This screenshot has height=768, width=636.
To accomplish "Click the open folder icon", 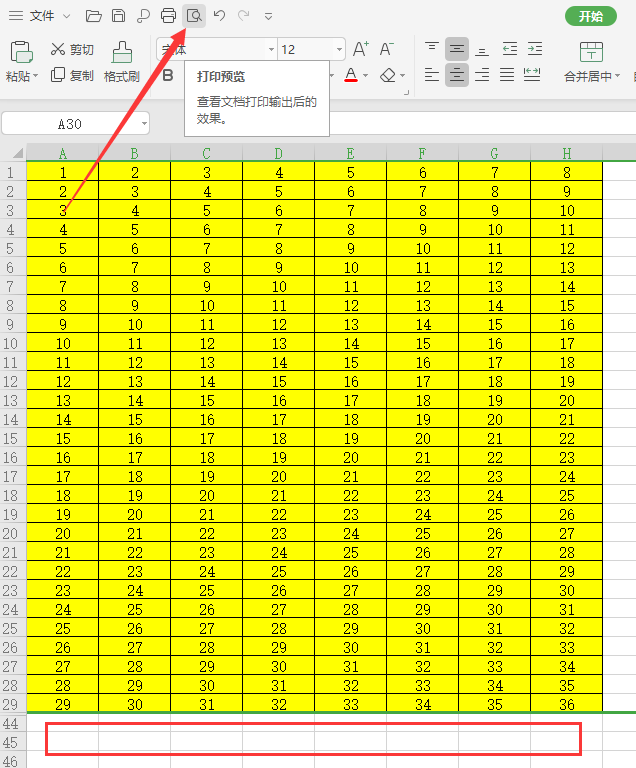I will [93, 16].
